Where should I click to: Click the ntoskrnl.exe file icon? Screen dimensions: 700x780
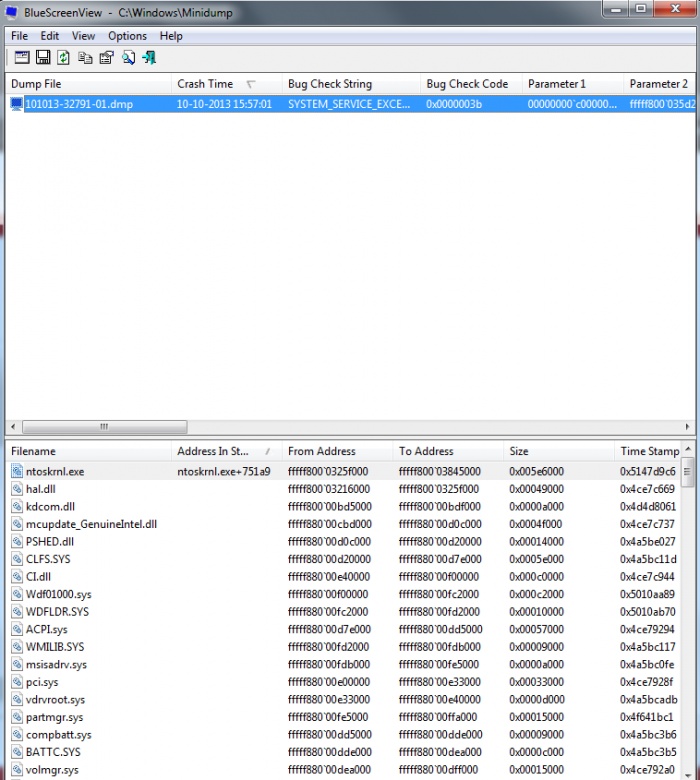(17, 471)
